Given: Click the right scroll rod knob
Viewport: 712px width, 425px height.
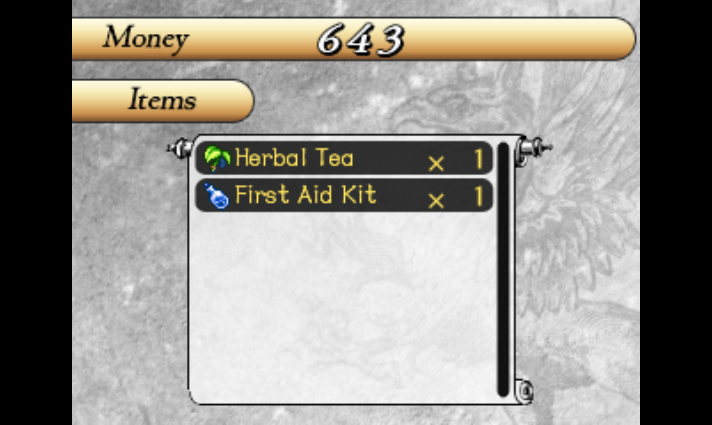Looking at the screenshot, I should [x=535, y=148].
